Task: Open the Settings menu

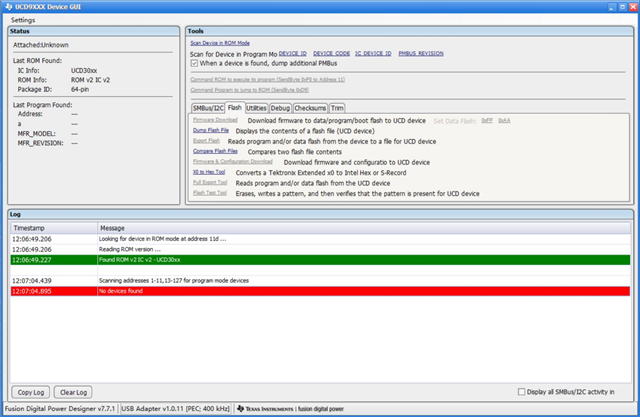Action: 23,20
